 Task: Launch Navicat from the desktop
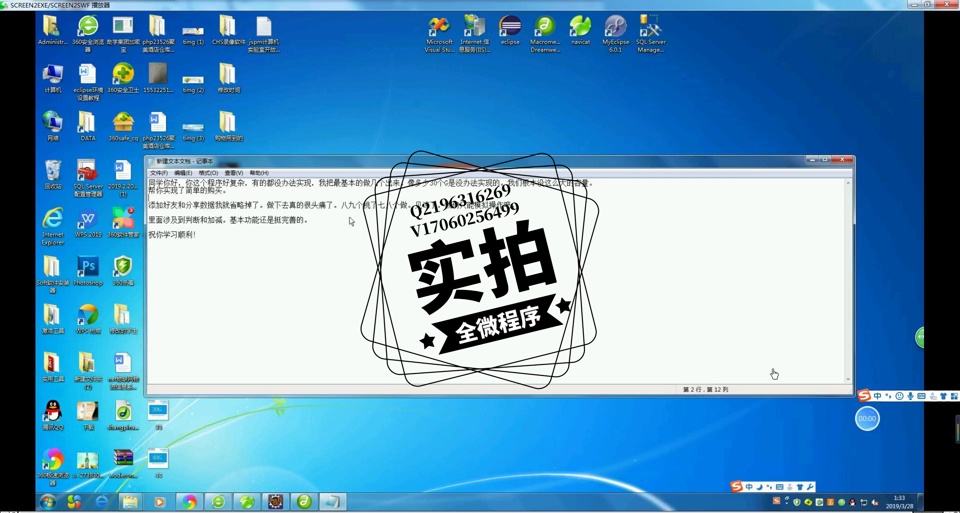click(580, 27)
